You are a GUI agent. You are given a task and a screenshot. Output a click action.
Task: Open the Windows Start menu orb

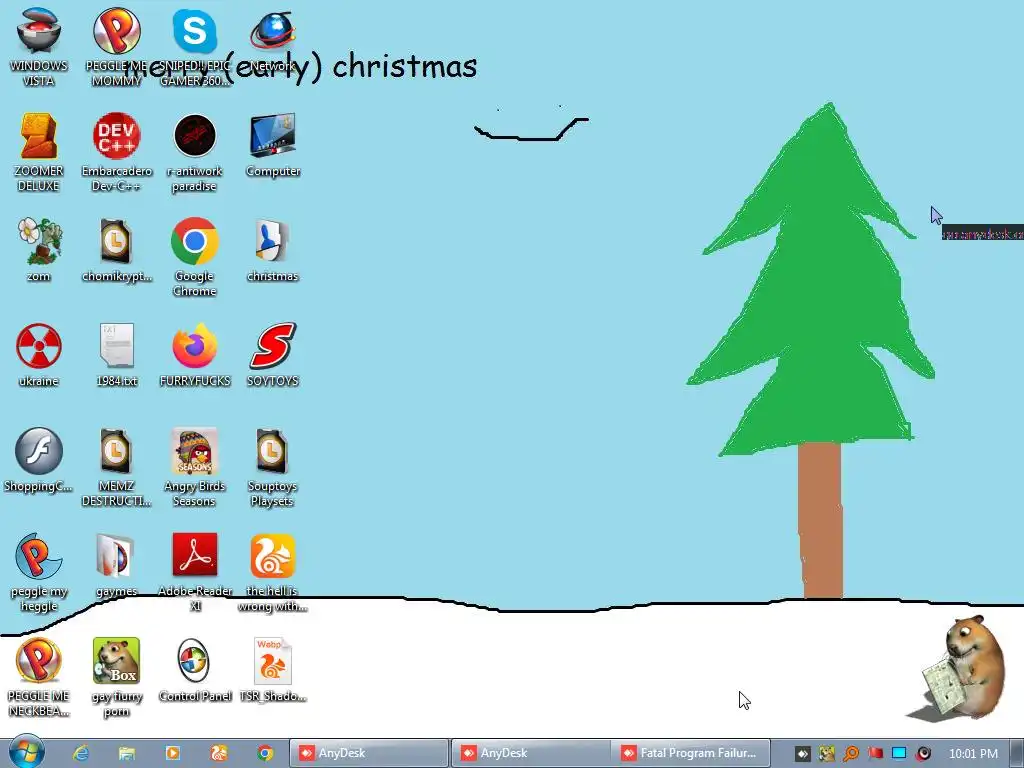(26, 752)
